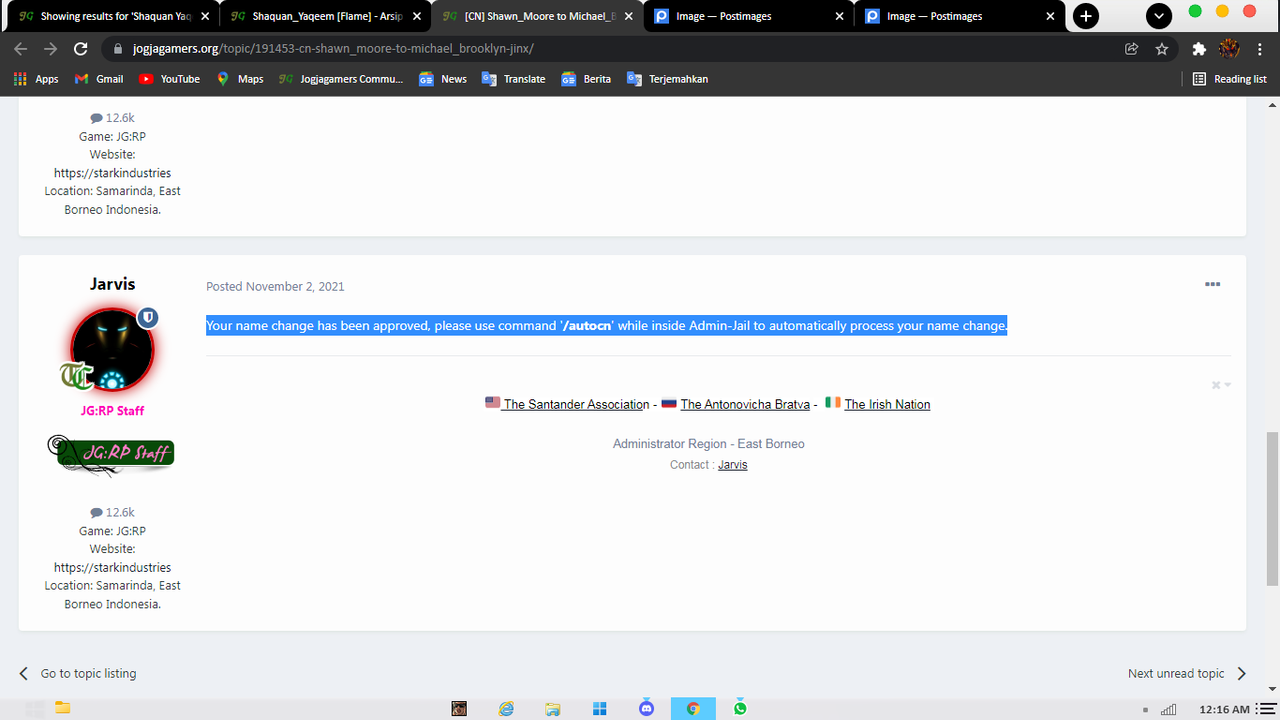Image resolution: width=1280 pixels, height=720 pixels.
Task: Open the yellow folder icon on the taskbar
Action: click(x=62, y=708)
